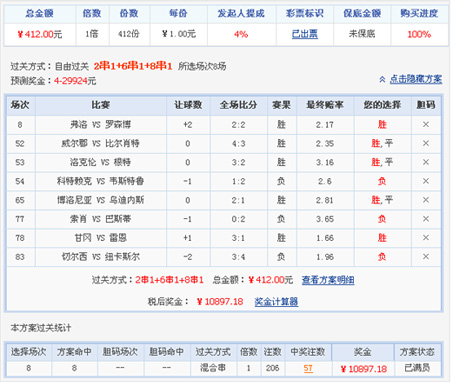Viewport: 451px width, 382px height.
Task: Collapse plan with the double-chevron arrow icon
Action: click(x=382, y=79)
